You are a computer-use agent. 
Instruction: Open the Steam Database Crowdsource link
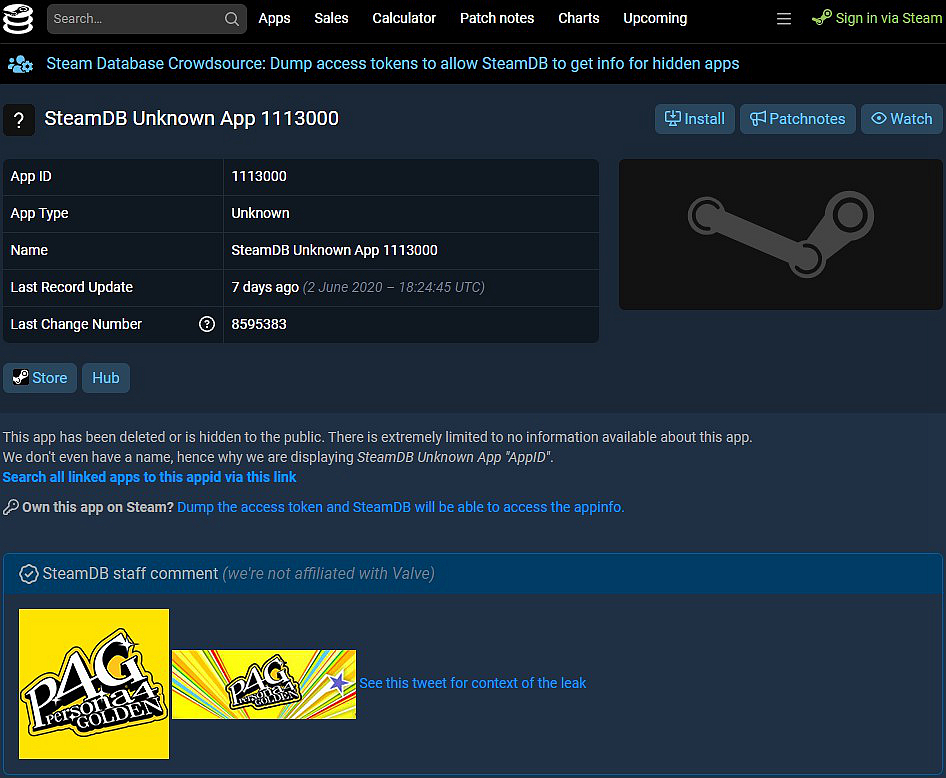pyautogui.click(x=393, y=64)
